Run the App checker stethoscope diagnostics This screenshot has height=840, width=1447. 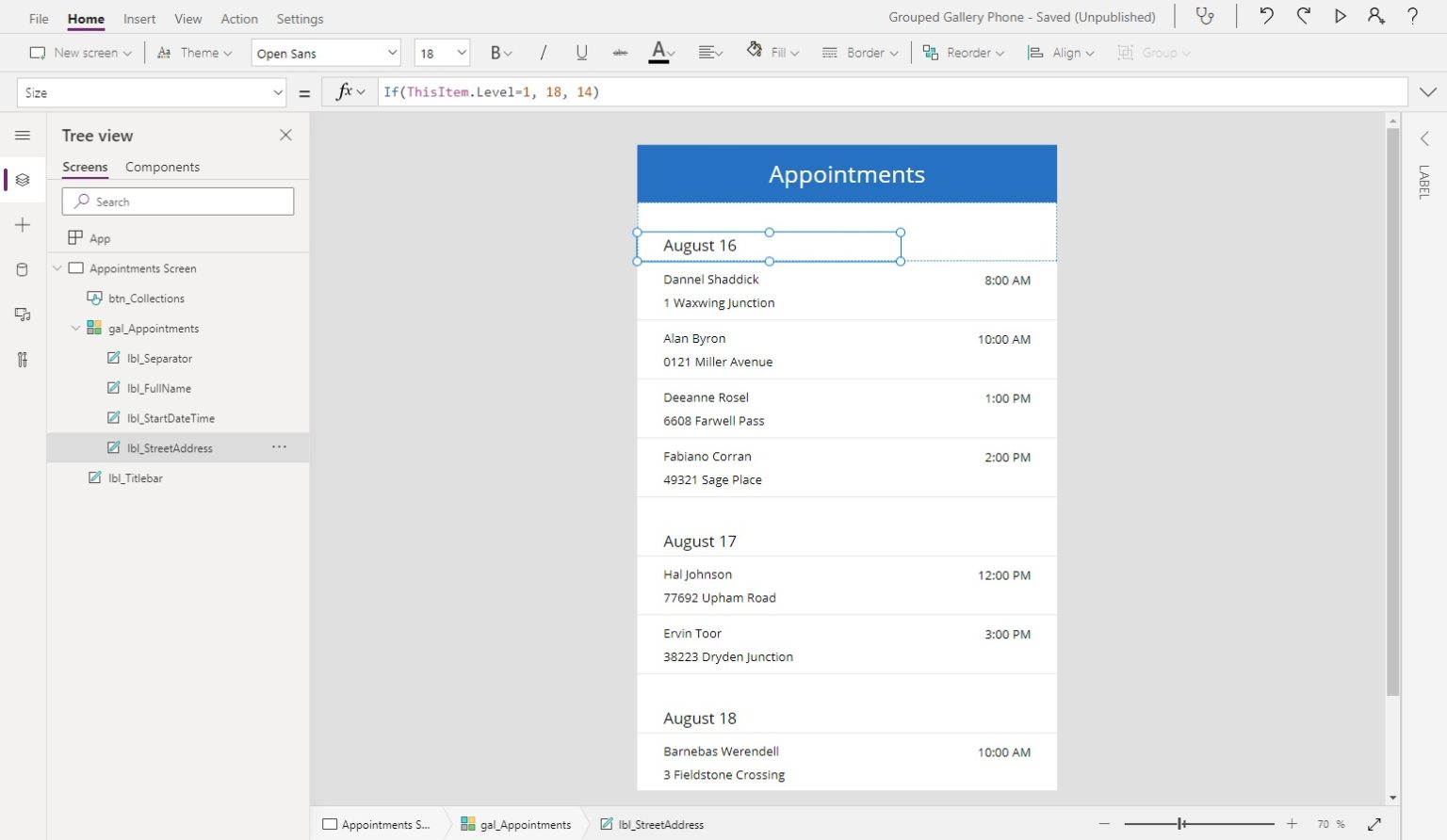[1205, 16]
